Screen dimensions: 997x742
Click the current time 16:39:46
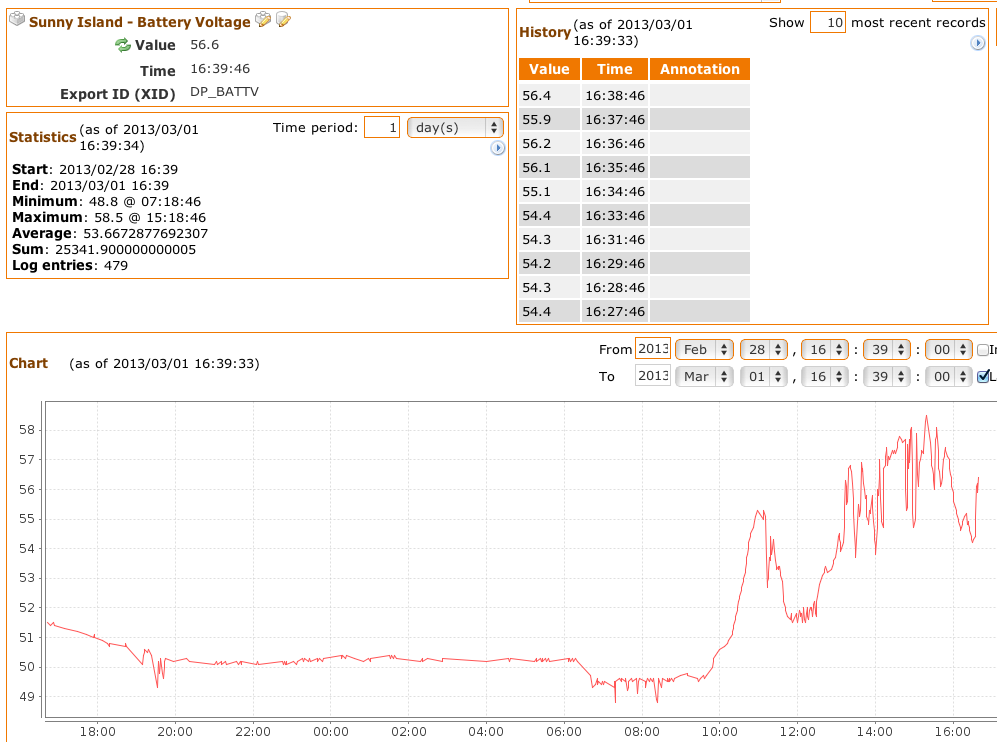tap(220, 69)
